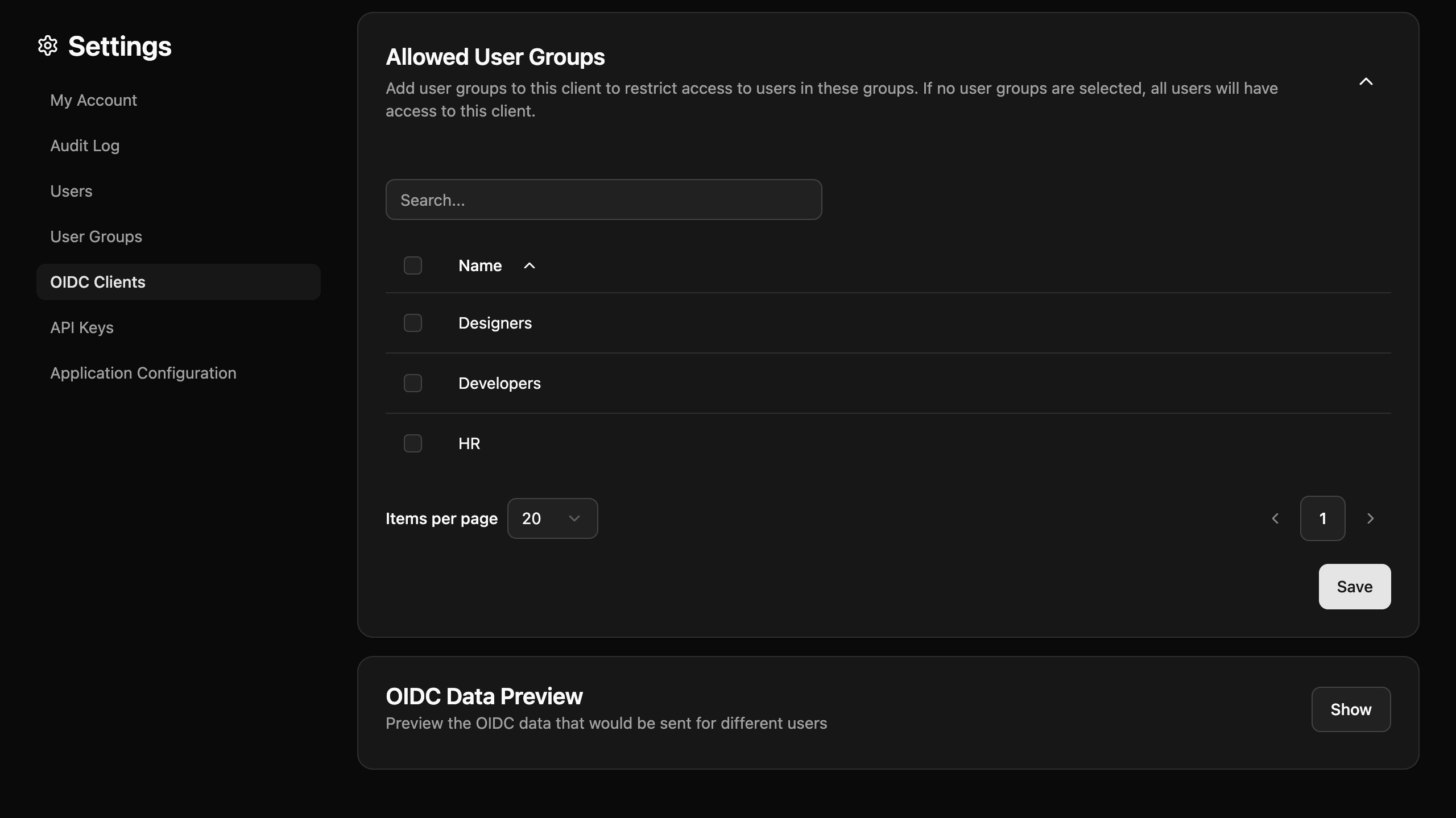Open Application Configuration
Image resolution: width=1456 pixels, height=818 pixels.
(143, 373)
